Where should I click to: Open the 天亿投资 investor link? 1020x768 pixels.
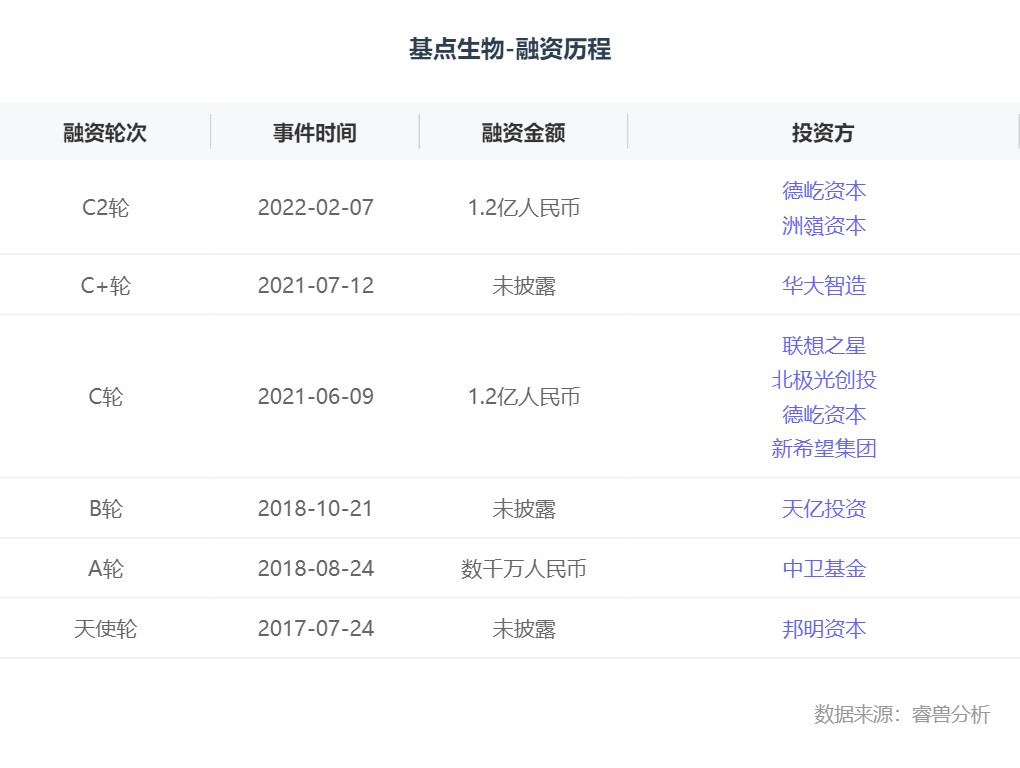(824, 509)
